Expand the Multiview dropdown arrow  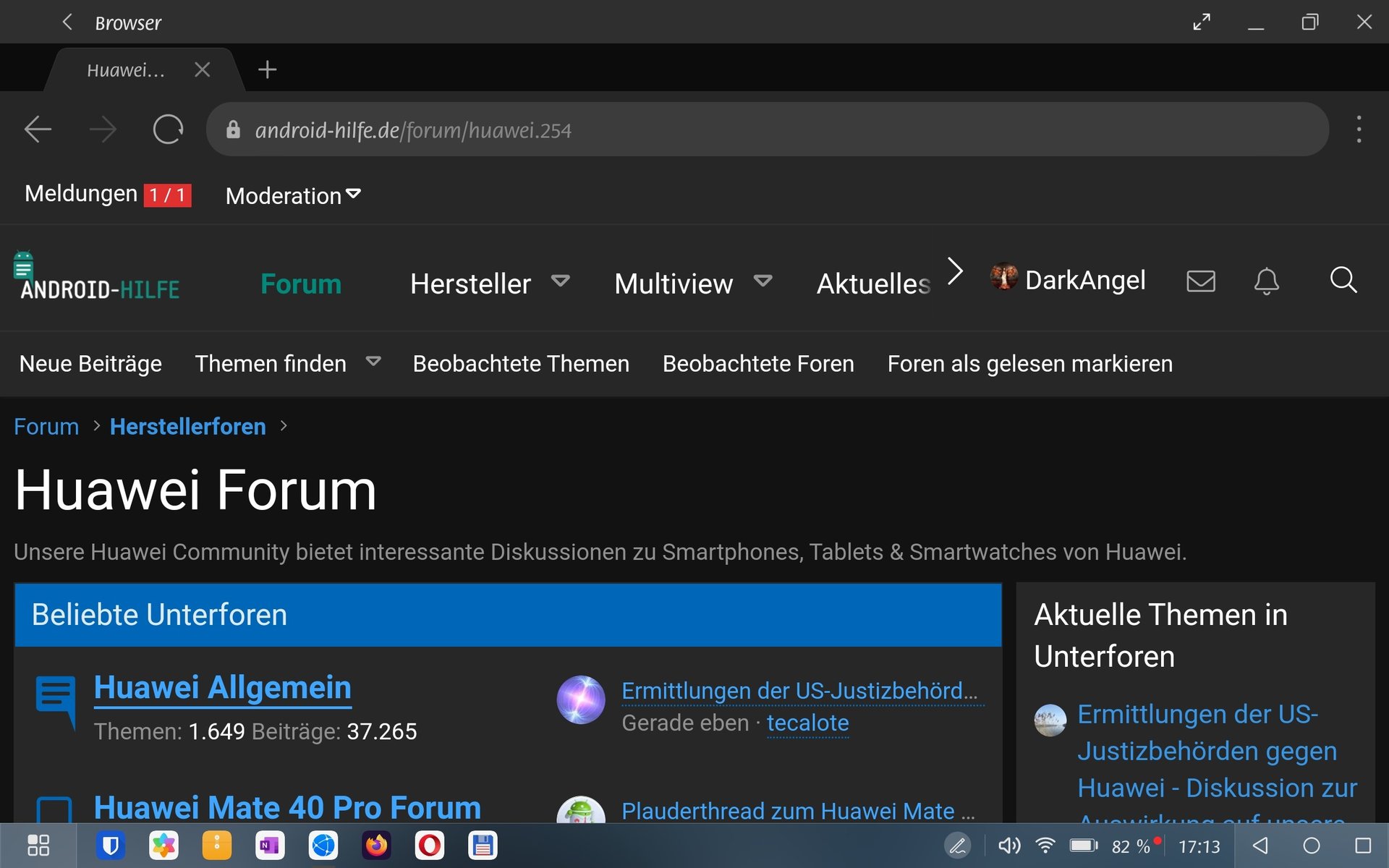pyautogui.click(x=763, y=281)
